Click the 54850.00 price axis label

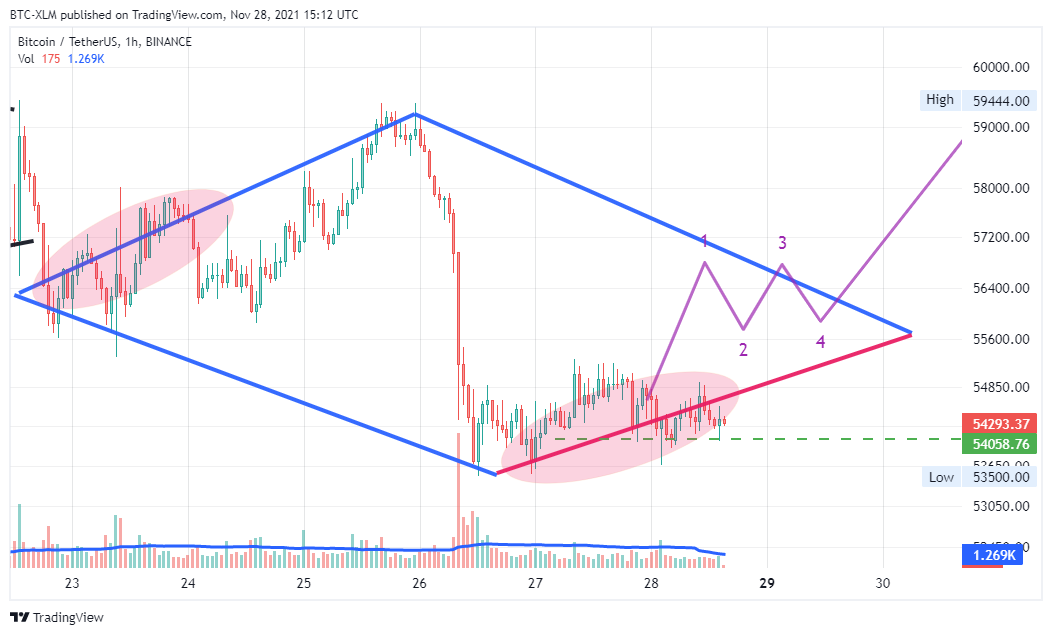[1001, 387]
